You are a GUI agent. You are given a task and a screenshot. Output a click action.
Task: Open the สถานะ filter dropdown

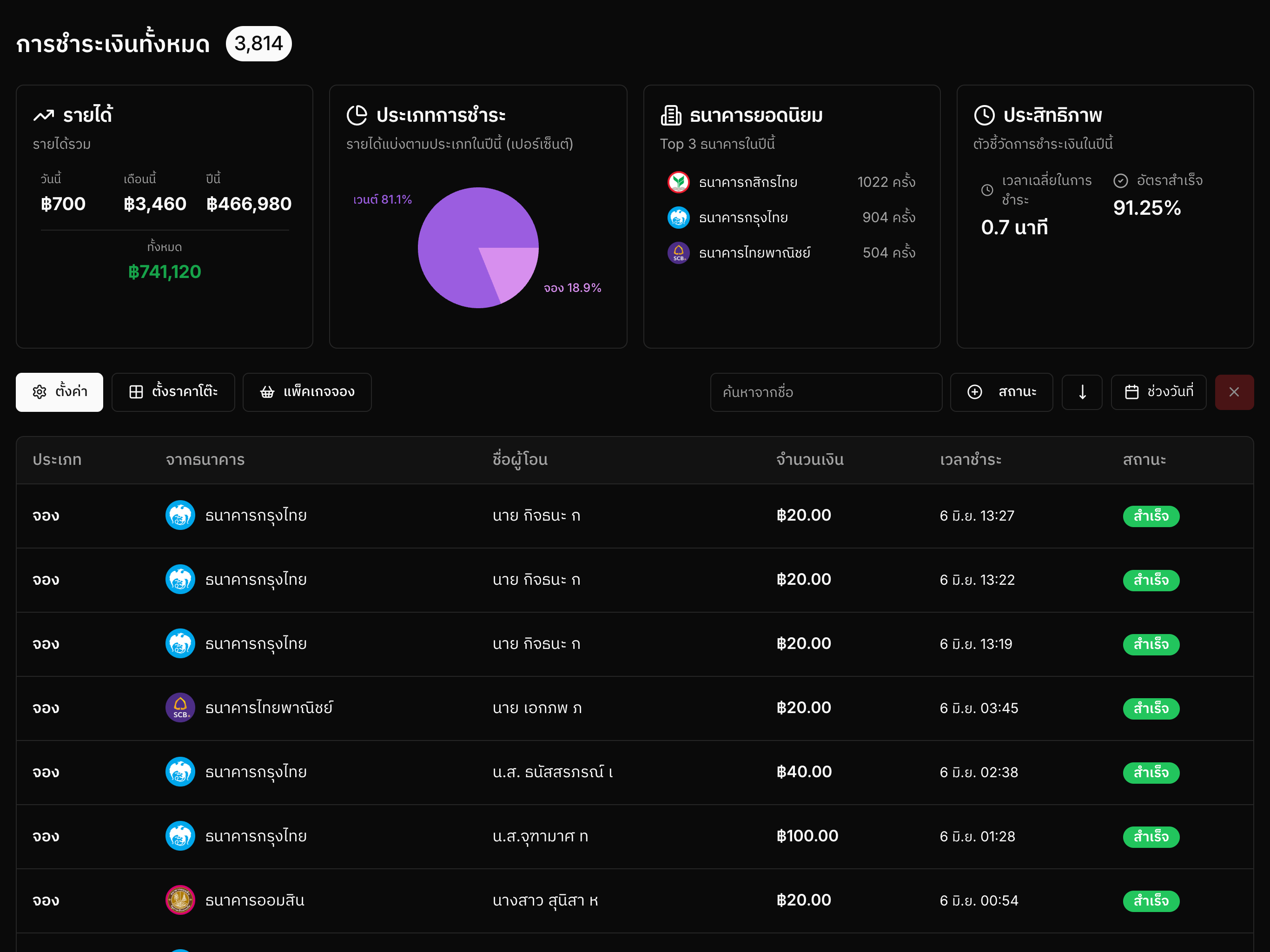coord(1001,392)
